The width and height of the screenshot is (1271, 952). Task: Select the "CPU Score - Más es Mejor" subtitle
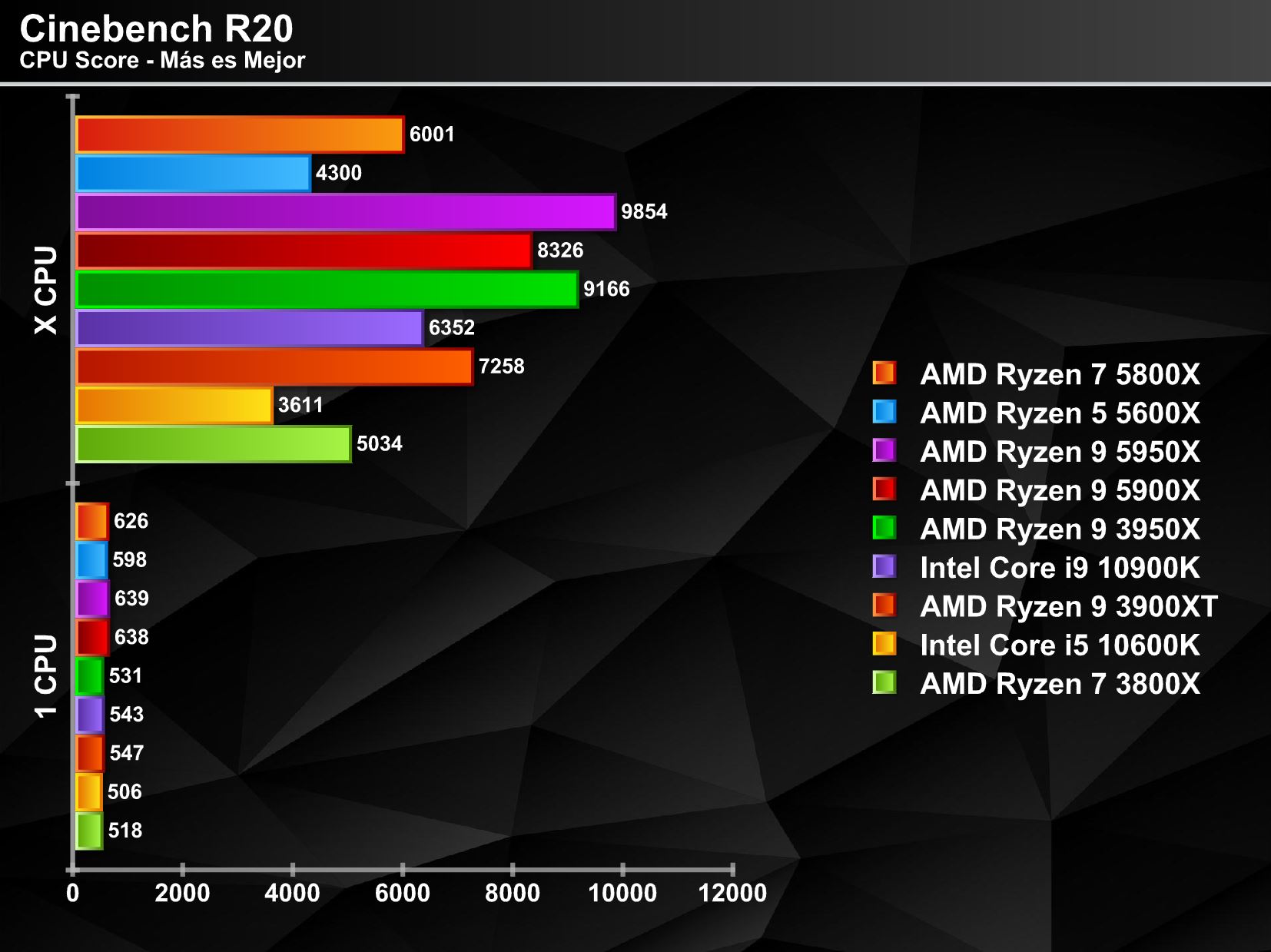(162, 60)
